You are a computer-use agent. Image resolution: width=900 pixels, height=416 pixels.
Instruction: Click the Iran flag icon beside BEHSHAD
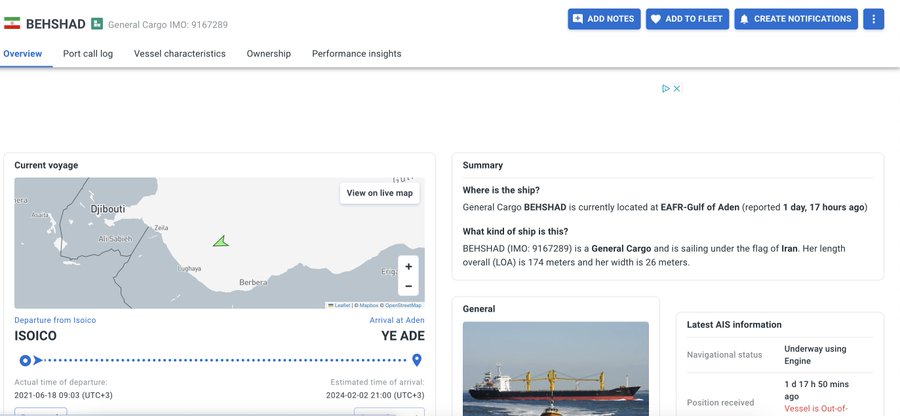tap(11, 24)
